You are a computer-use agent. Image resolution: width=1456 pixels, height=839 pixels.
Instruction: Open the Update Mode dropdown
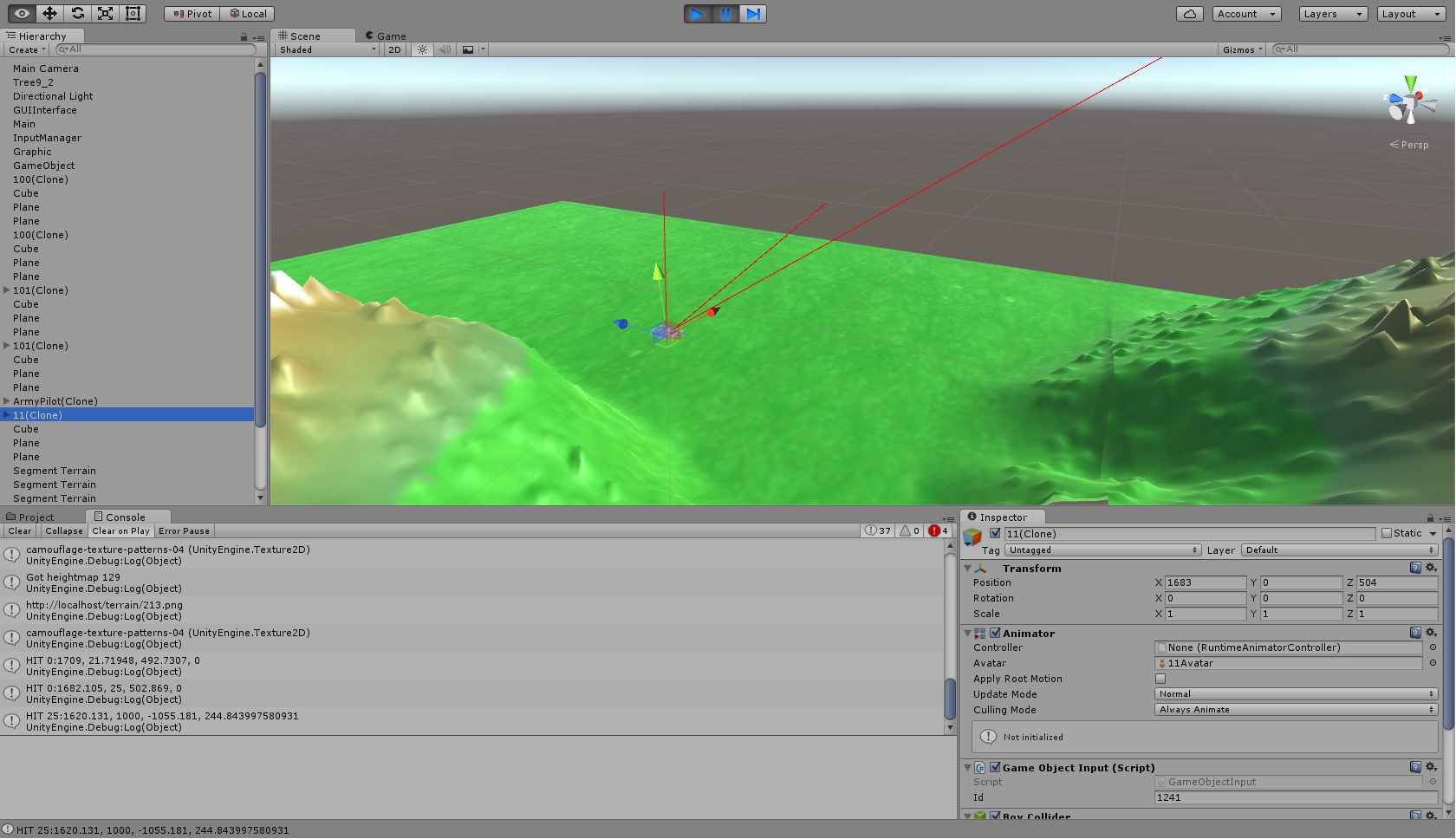tap(1297, 694)
